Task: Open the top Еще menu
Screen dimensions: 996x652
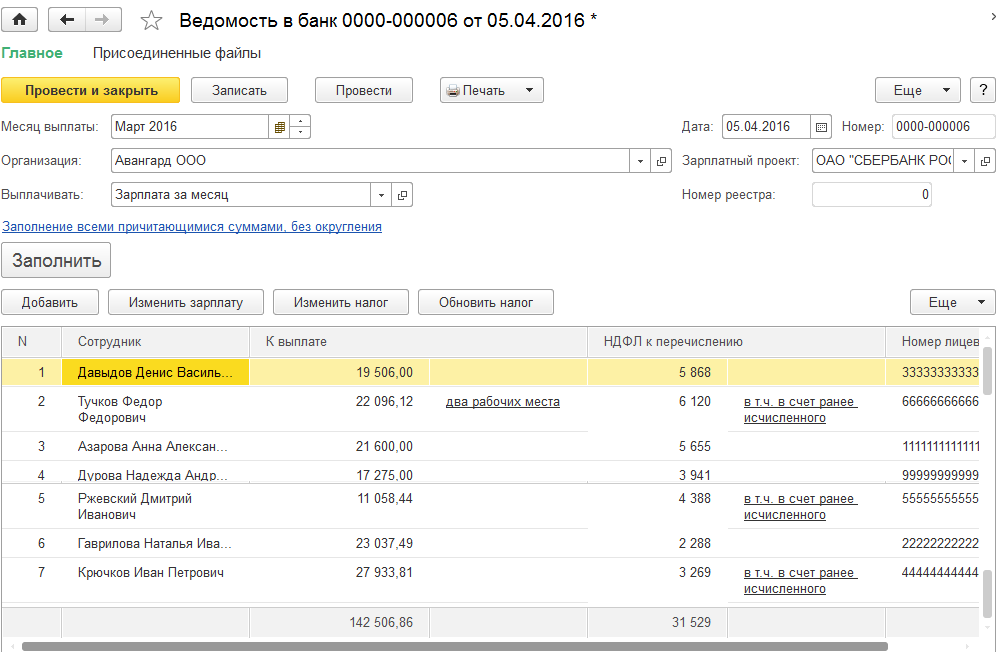Action: pos(917,90)
